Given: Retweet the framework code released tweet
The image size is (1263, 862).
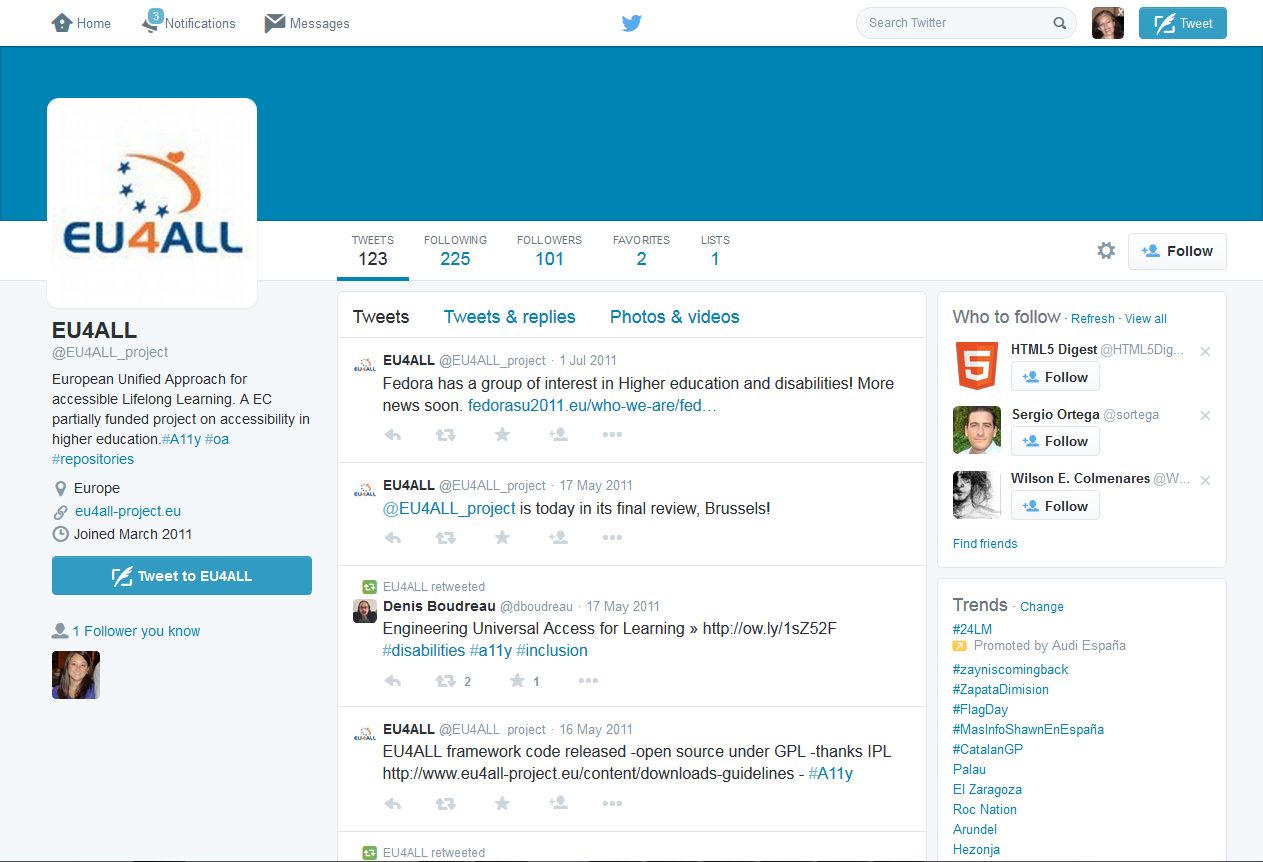Looking at the screenshot, I should click(446, 804).
